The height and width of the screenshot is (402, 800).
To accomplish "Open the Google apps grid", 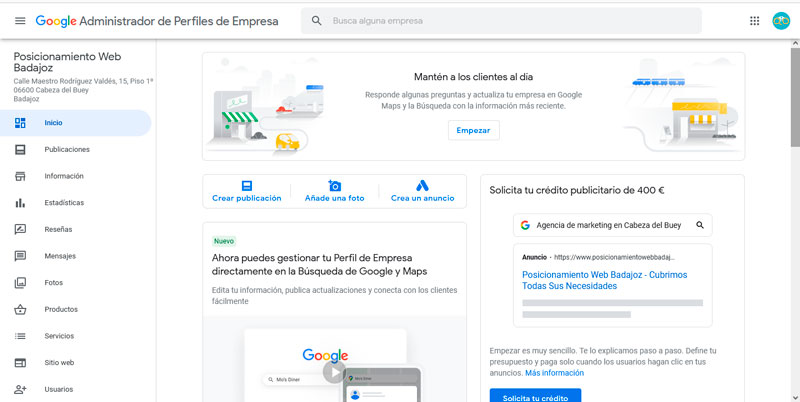I will pos(754,21).
